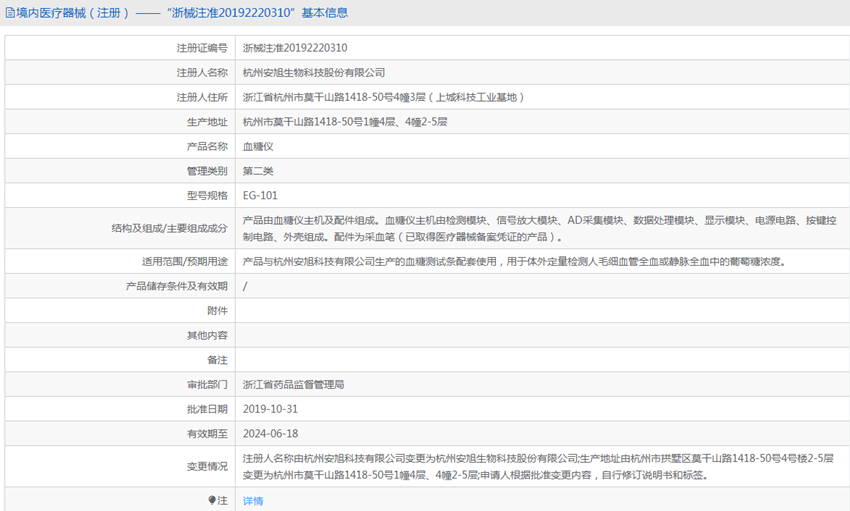850x511 pixels.
Task: Select model value EG-101
Action: point(260,196)
